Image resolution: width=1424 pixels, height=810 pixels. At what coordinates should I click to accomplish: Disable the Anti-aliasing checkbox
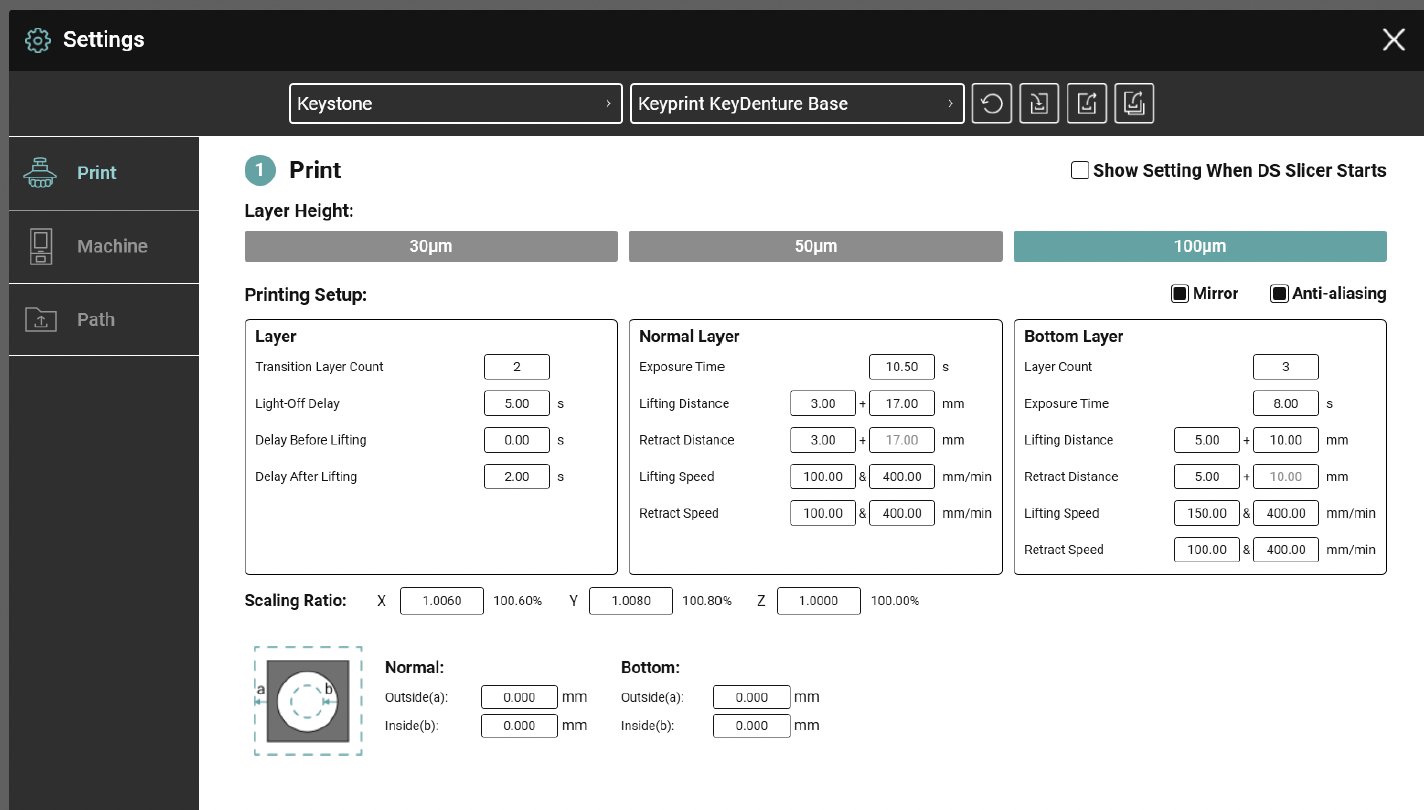1279,294
